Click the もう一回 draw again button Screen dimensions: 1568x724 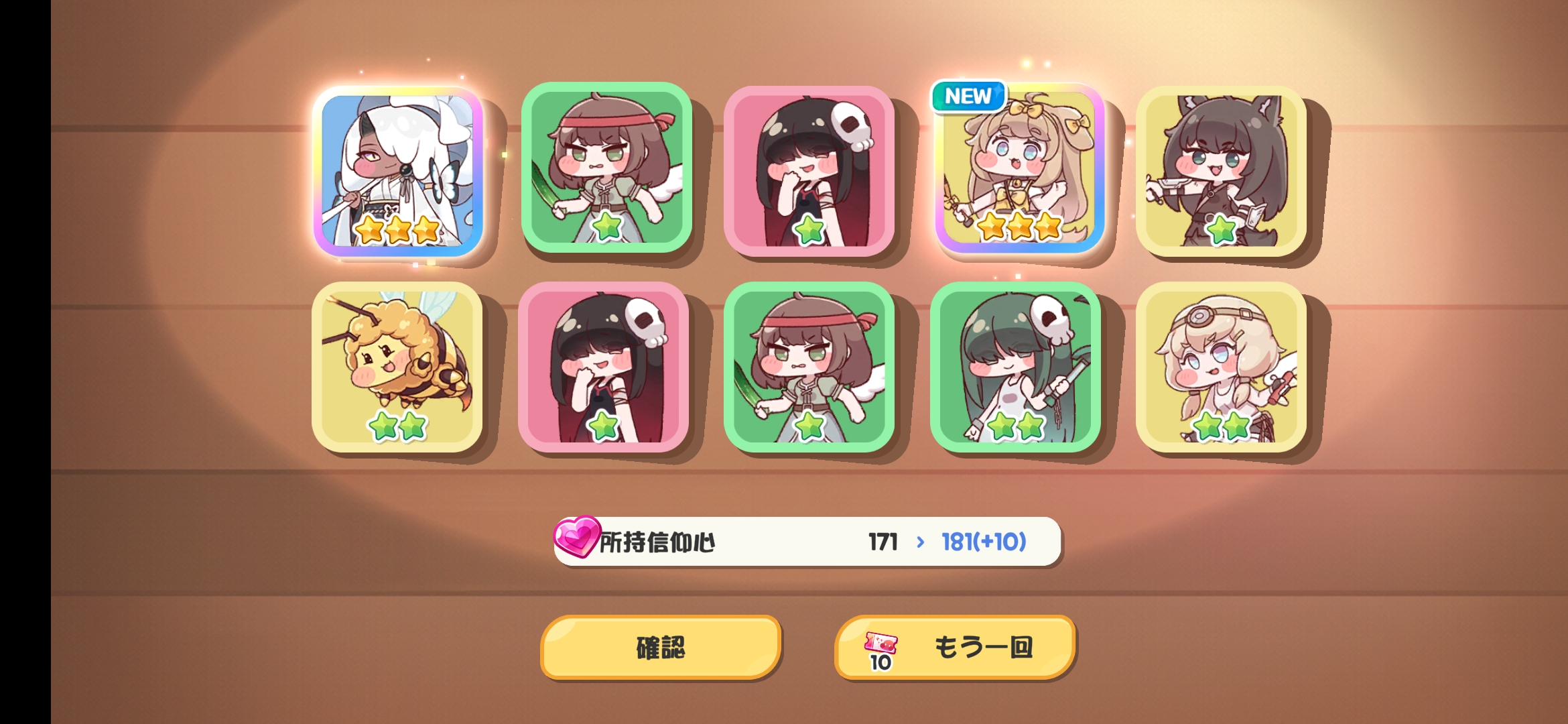pos(955,647)
